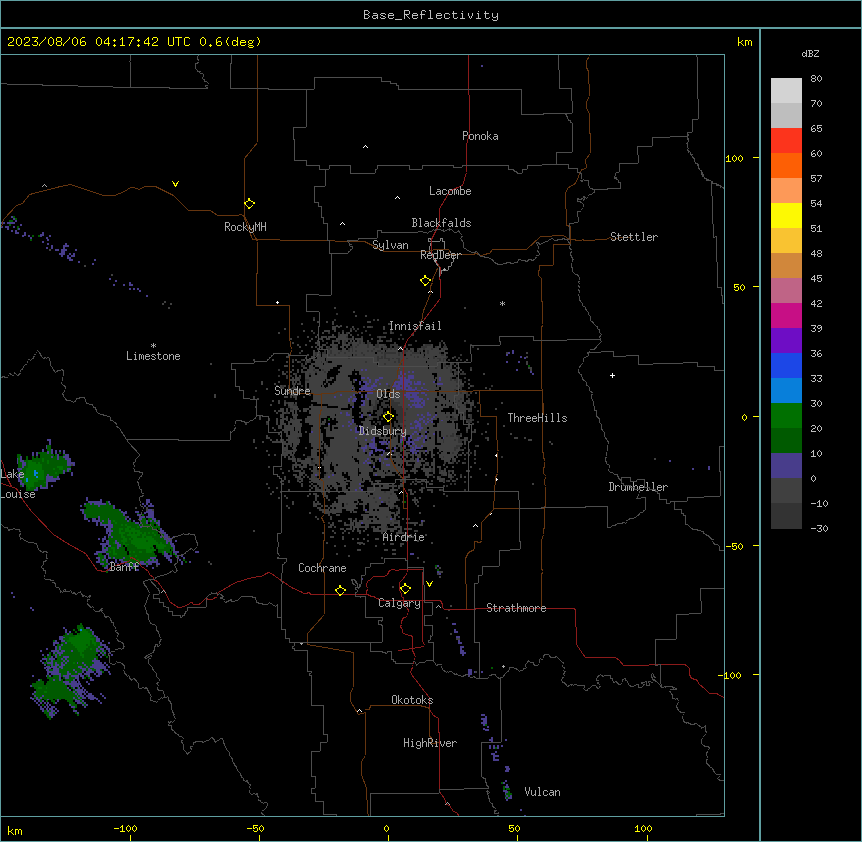Click the Blackfalds city label
This screenshot has width=862, height=842.
pos(441,223)
